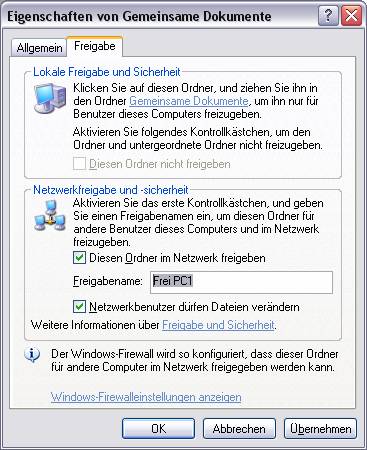Select the Freigabe tab
Screen dimensions: 367x450
[95, 46]
